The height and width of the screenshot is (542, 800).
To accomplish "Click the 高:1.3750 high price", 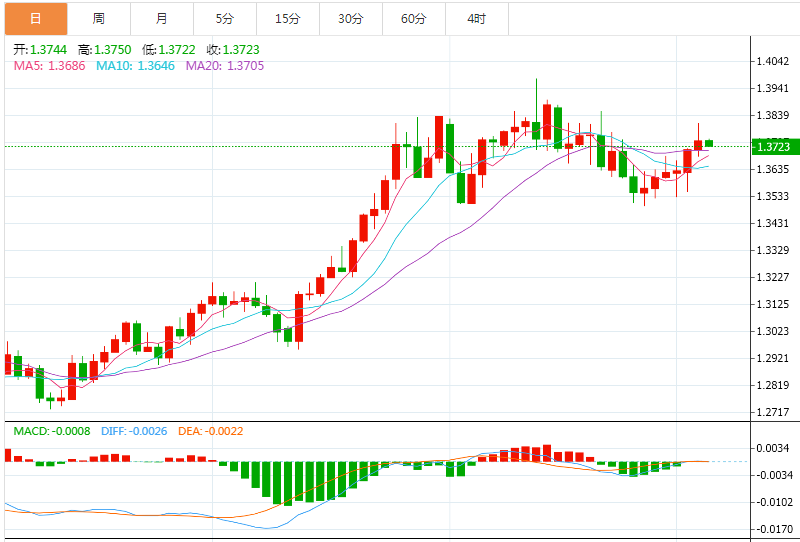I will point(105,50).
